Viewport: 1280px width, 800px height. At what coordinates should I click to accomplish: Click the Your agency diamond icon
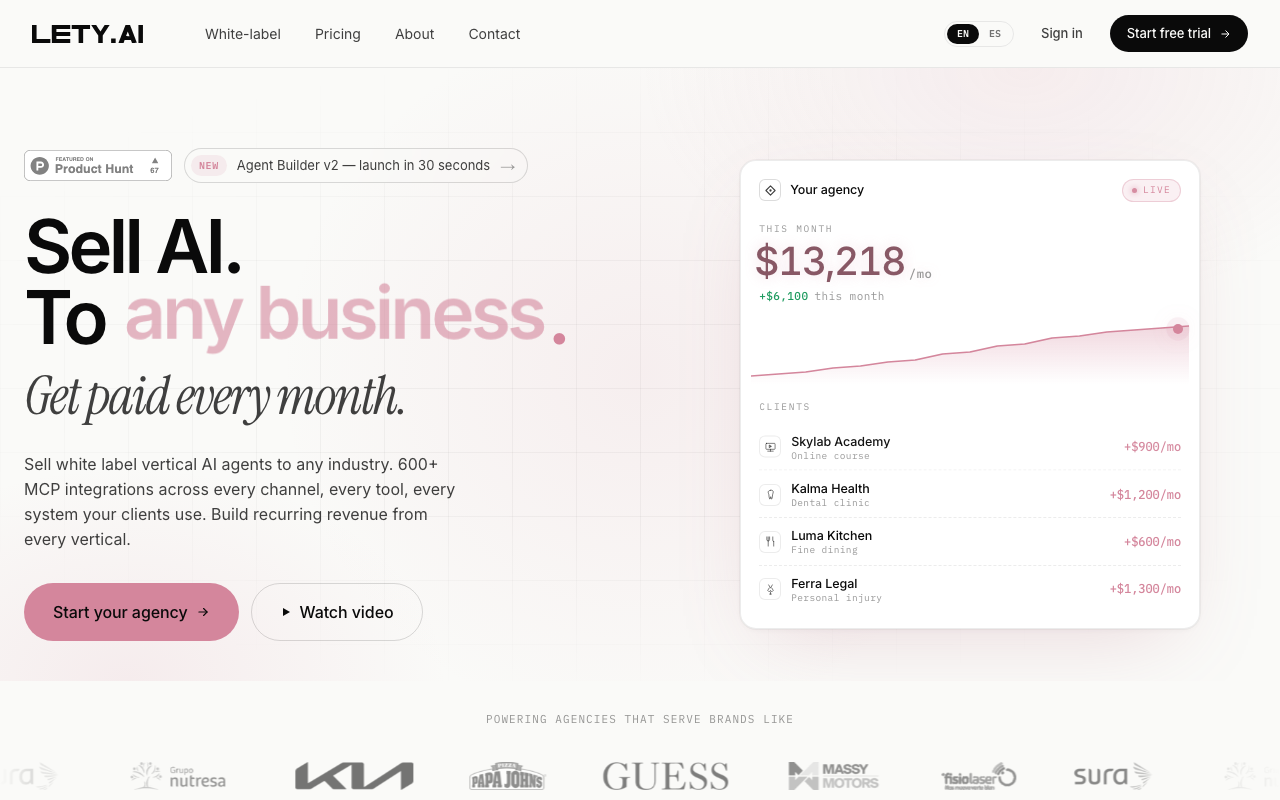pyautogui.click(x=770, y=190)
